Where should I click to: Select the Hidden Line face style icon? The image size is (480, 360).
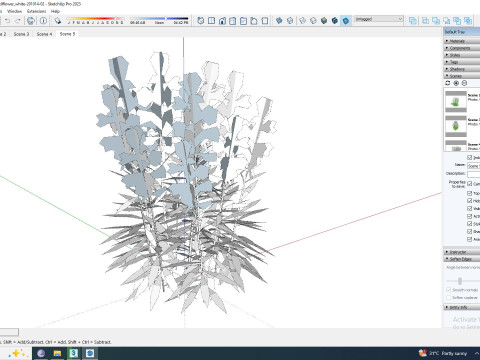313,21
